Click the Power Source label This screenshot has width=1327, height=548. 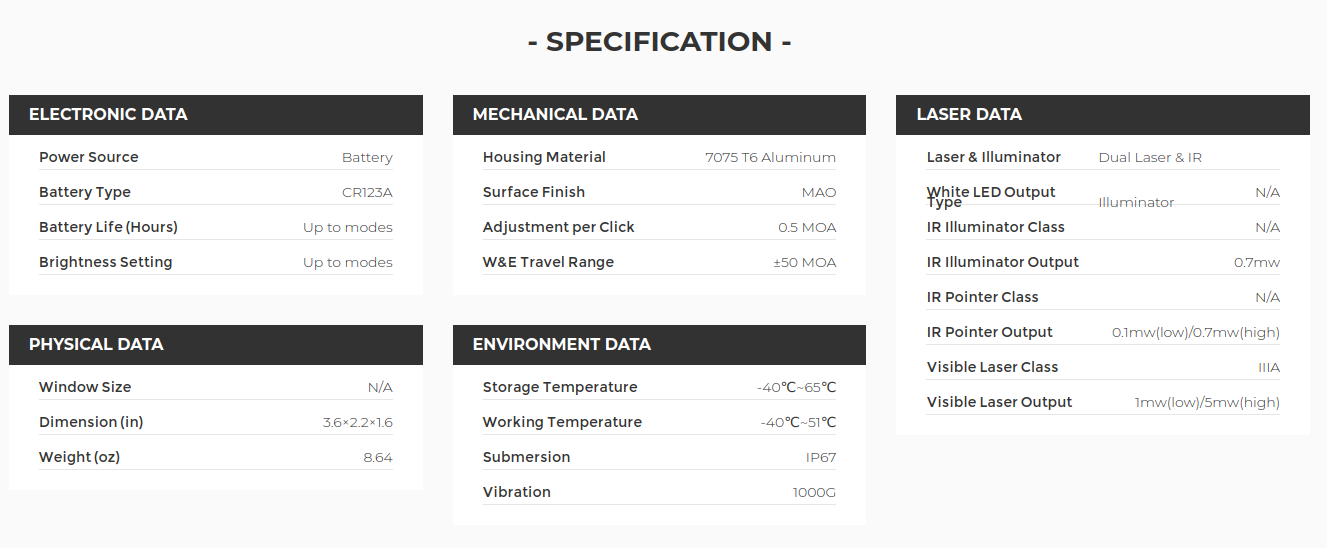[89, 157]
